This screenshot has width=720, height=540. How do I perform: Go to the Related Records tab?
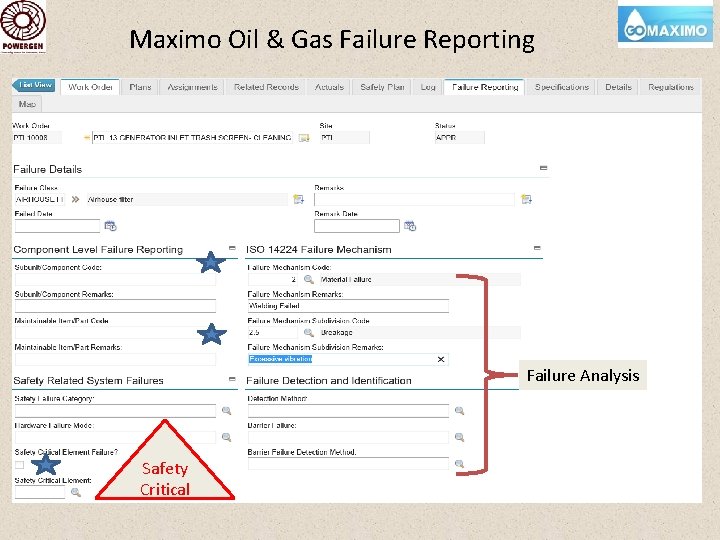coord(266,87)
